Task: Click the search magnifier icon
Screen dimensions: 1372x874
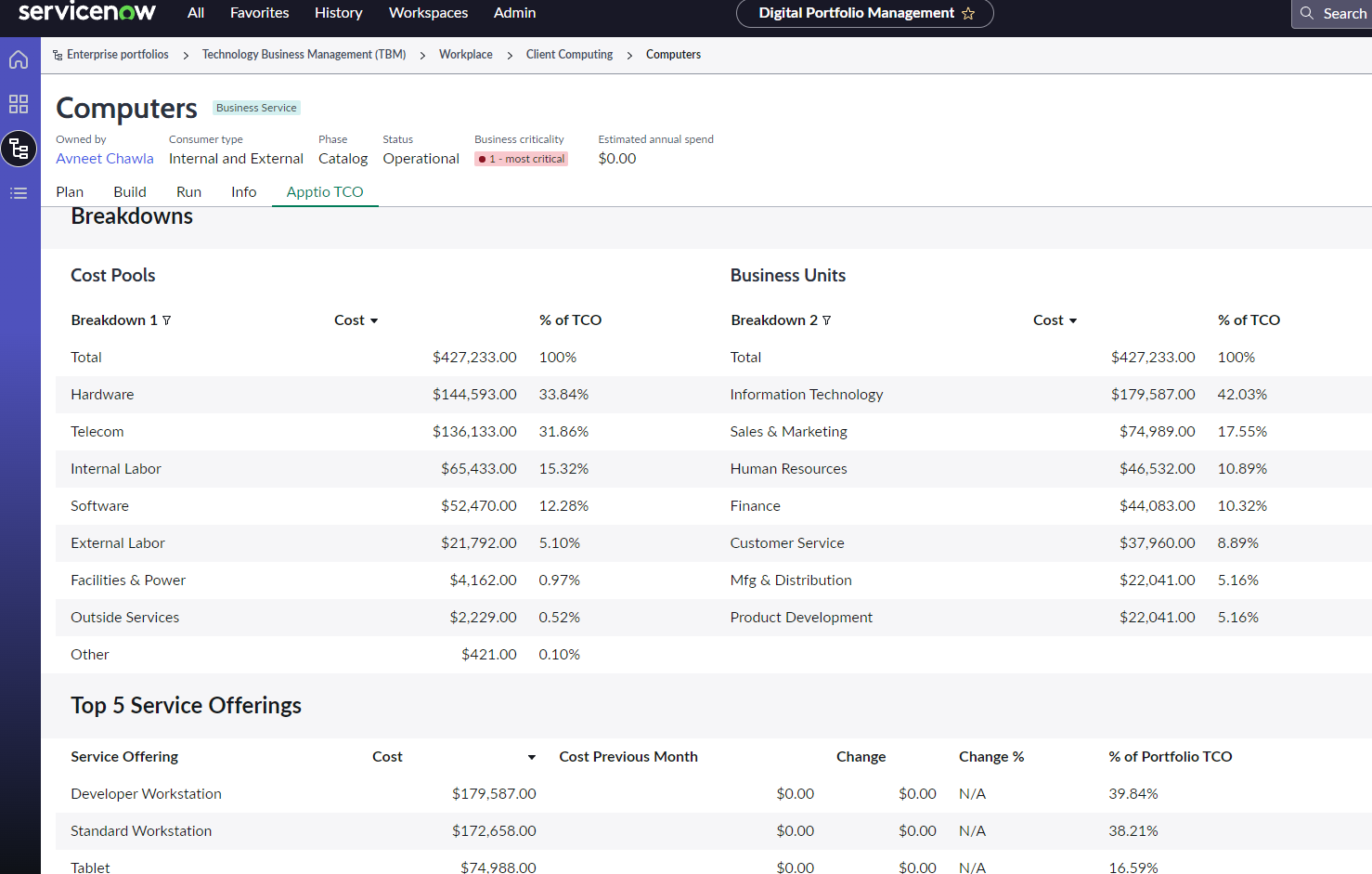Action: 1307,13
